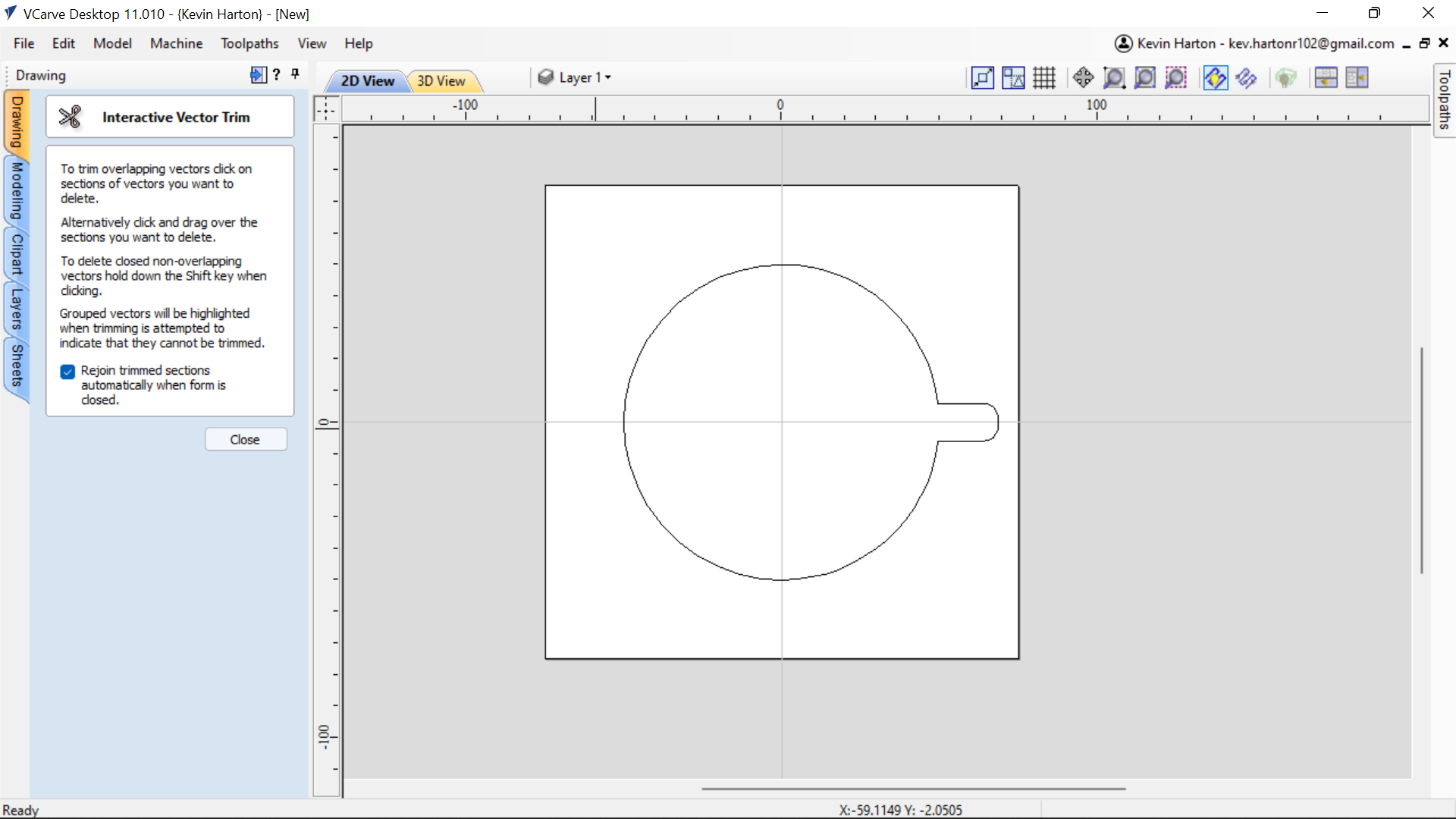Toggle Rejoin trimmed sections checkbox

pyautogui.click(x=67, y=370)
